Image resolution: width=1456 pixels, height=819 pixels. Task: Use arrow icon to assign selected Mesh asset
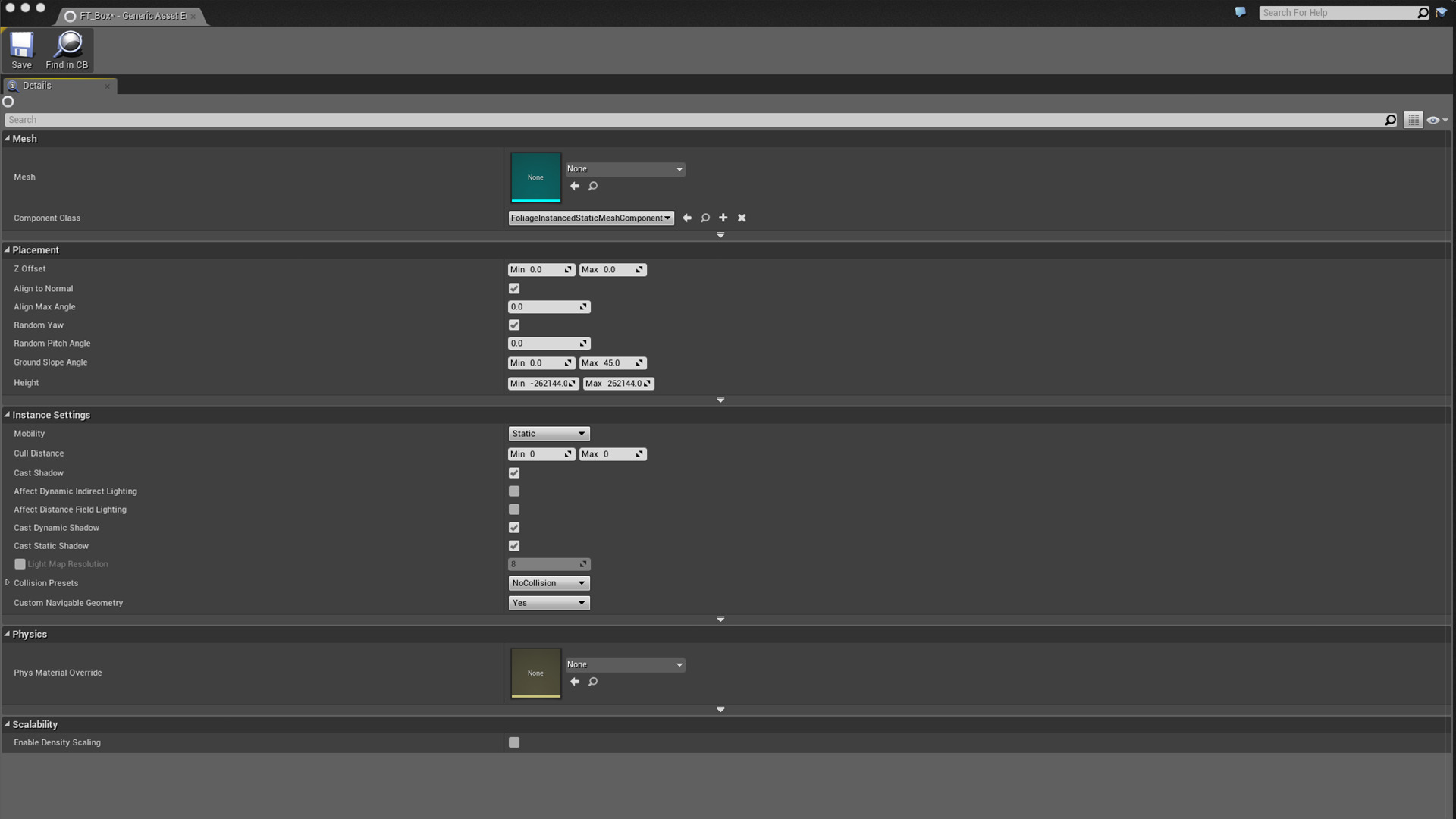click(574, 186)
